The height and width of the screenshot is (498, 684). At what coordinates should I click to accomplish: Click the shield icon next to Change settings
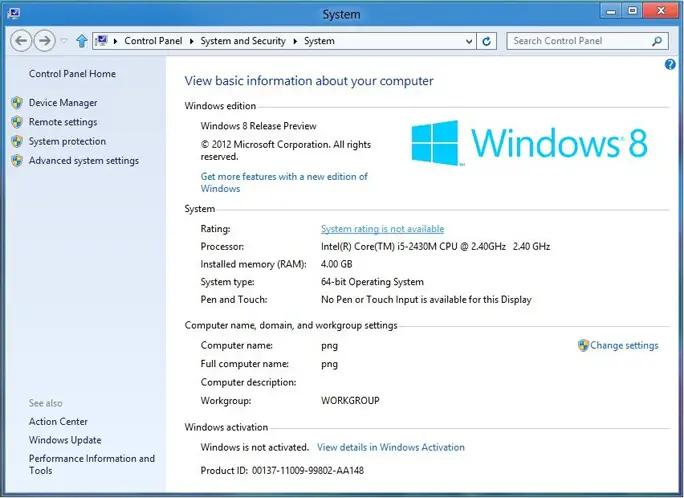583,345
